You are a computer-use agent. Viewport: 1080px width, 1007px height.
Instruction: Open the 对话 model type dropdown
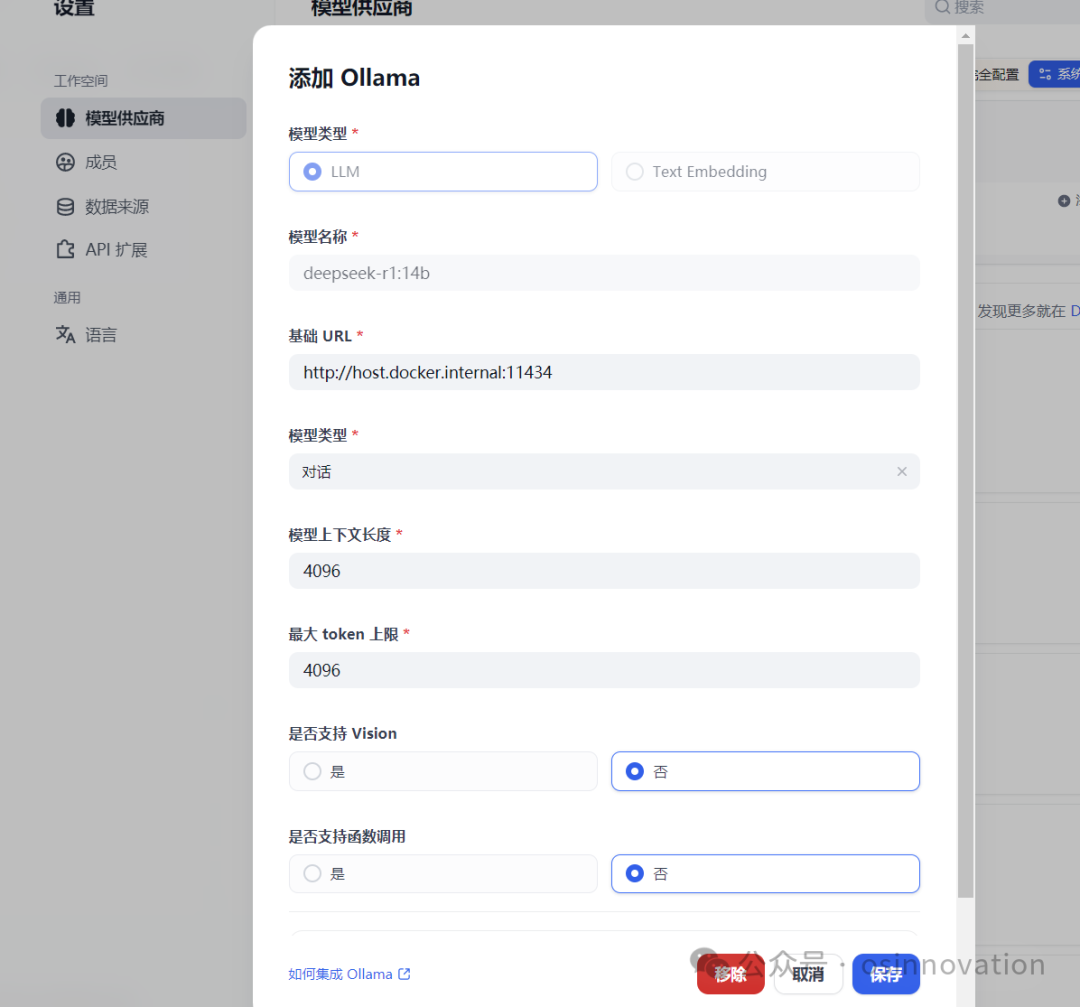604,472
